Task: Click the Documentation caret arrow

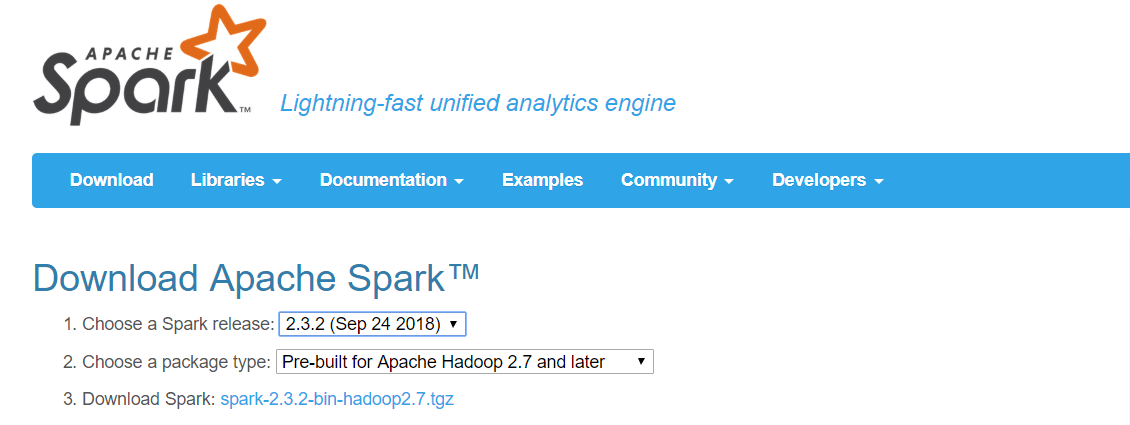Action: point(459,182)
